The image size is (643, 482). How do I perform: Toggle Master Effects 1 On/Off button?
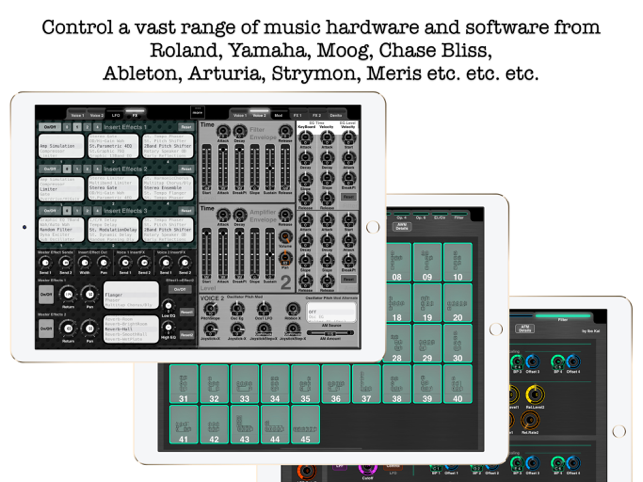pyautogui.click(x=46, y=295)
